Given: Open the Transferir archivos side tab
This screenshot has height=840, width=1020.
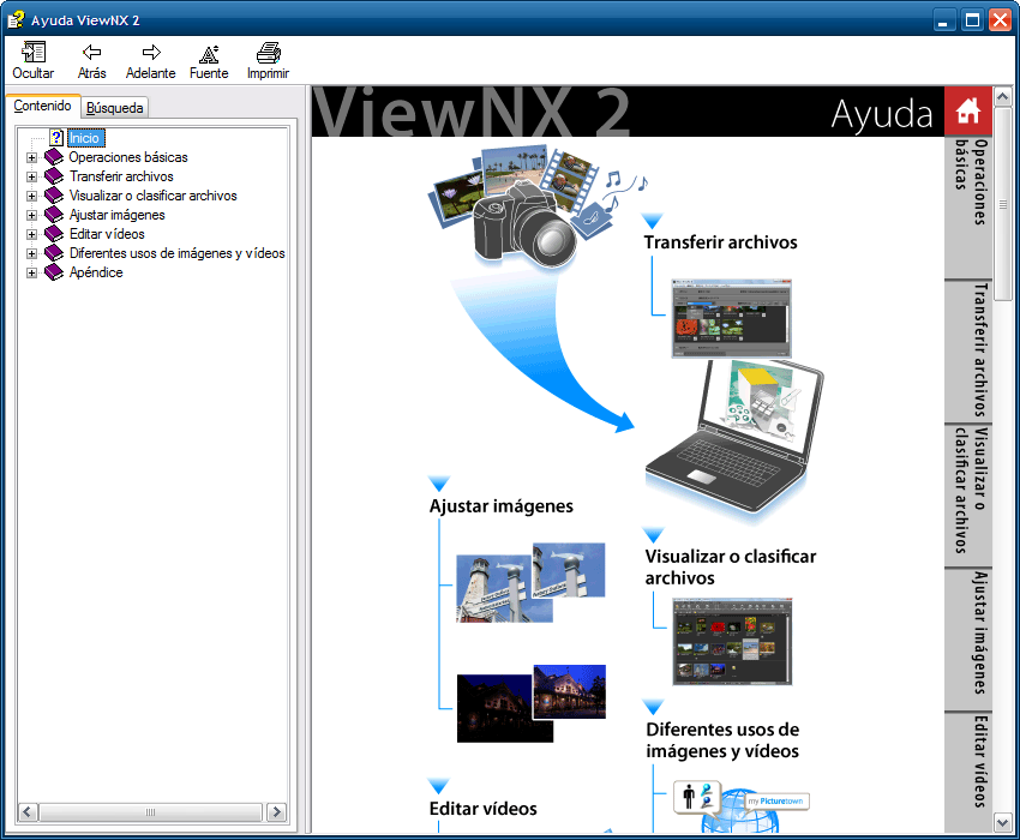Looking at the screenshot, I should pyautogui.click(x=969, y=351).
